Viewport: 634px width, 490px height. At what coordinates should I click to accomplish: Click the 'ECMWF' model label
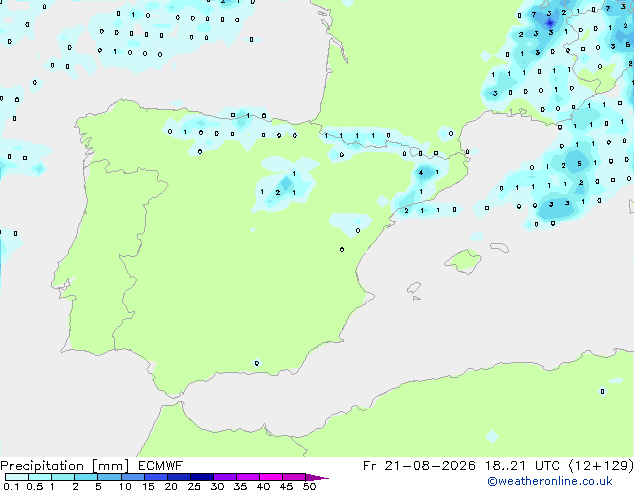[x=161, y=466]
